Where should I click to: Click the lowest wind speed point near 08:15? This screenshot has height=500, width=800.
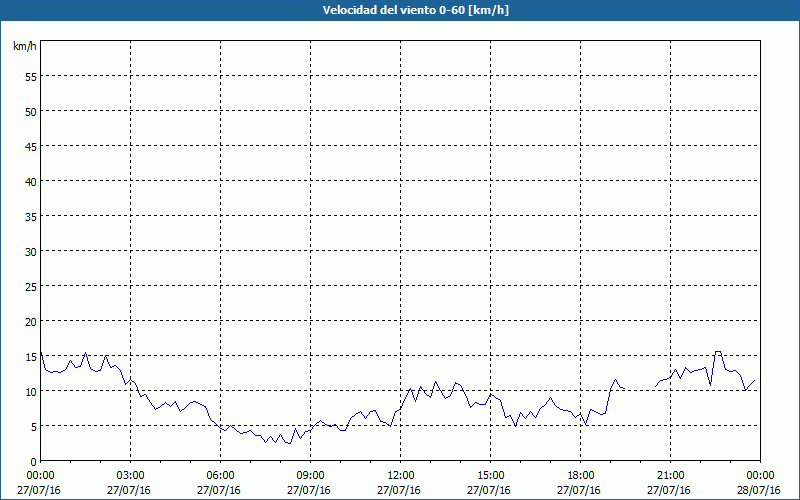pyautogui.click(x=289, y=443)
